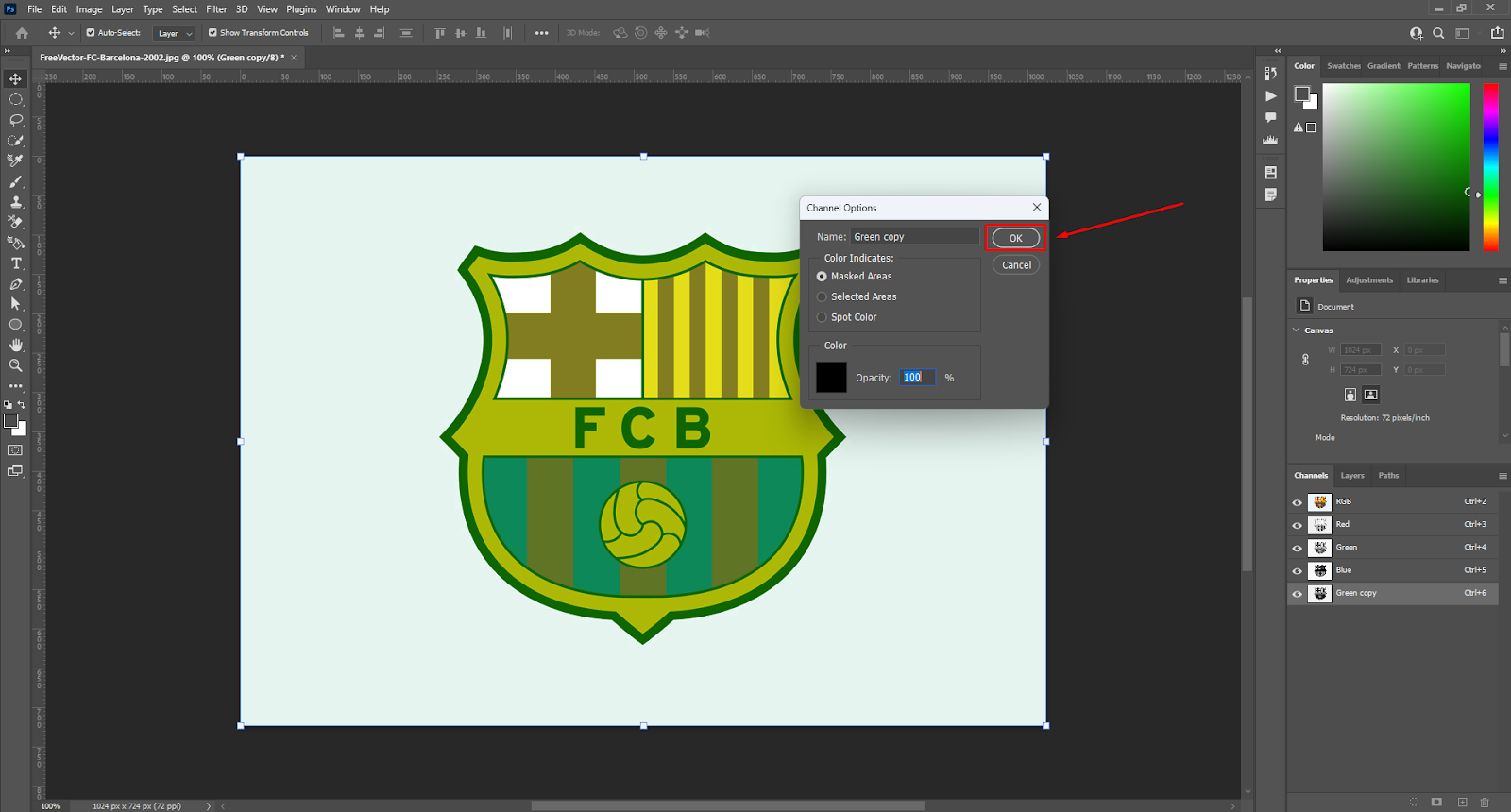Select the Eraser tool
Viewport: 1511px width, 812px height.
(x=15, y=223)
